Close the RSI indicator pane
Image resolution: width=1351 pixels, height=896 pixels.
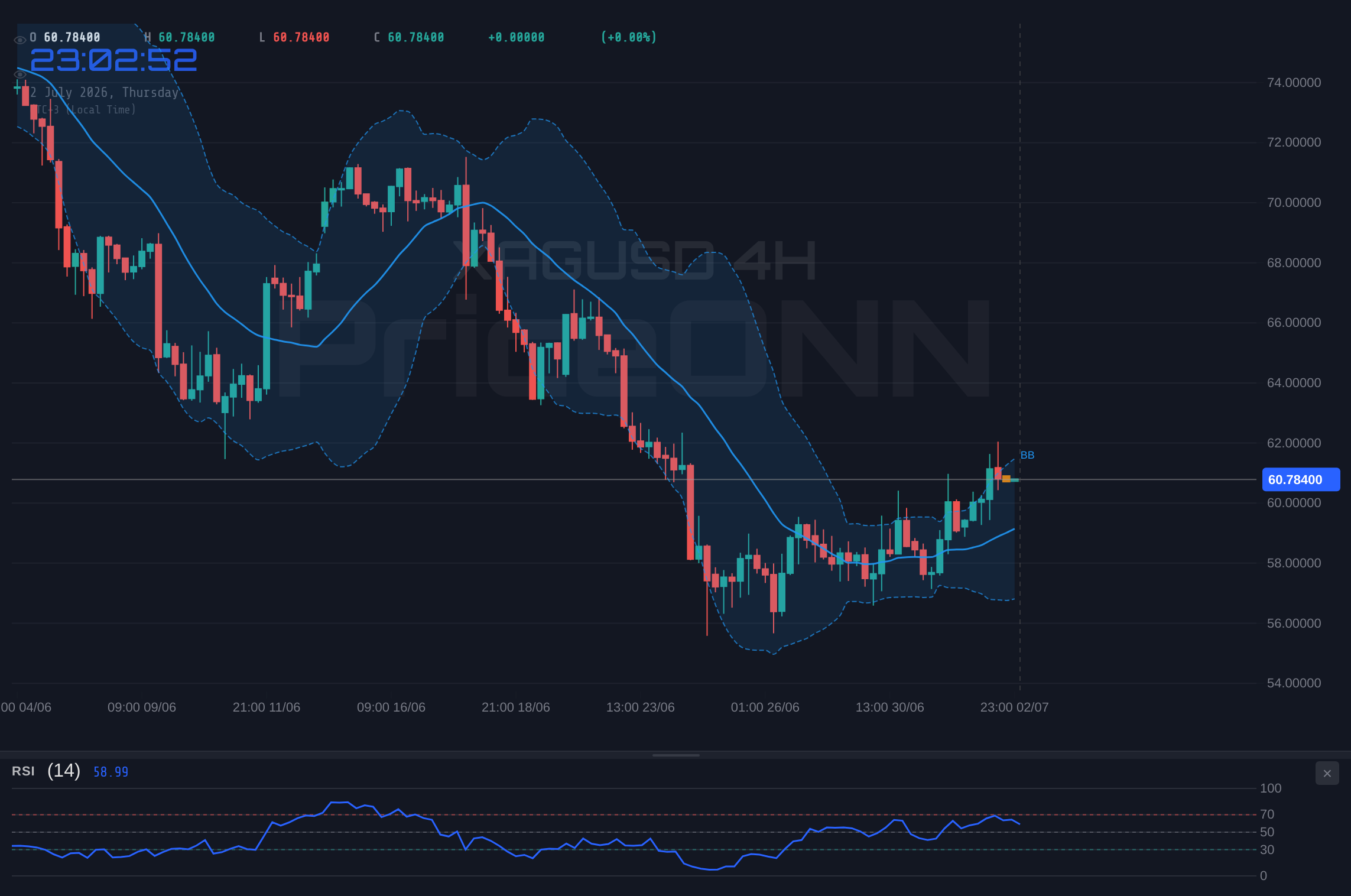pos(1327,773)
